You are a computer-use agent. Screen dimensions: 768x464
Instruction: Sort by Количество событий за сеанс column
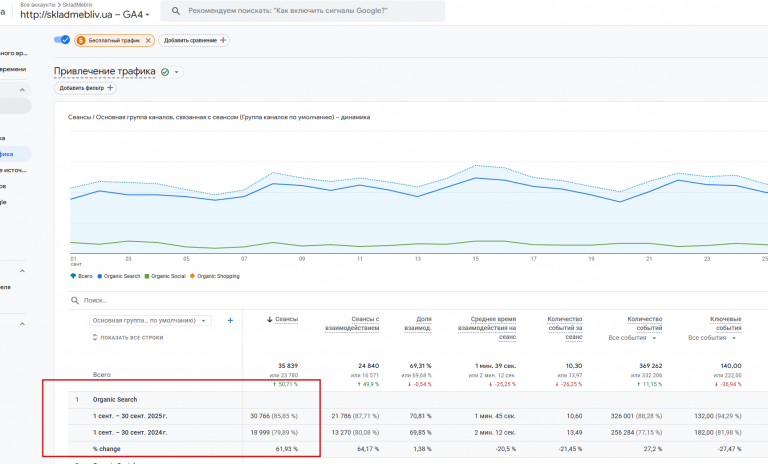(x=565, y=328)
